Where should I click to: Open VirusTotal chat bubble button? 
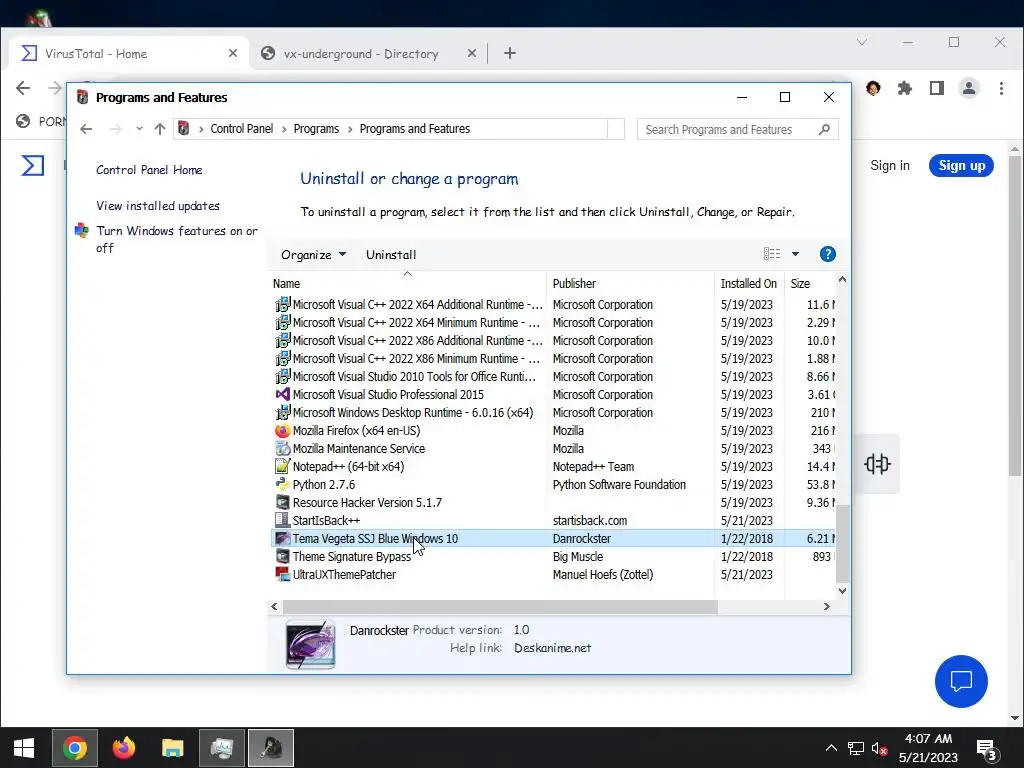click(x=961, y=681)
